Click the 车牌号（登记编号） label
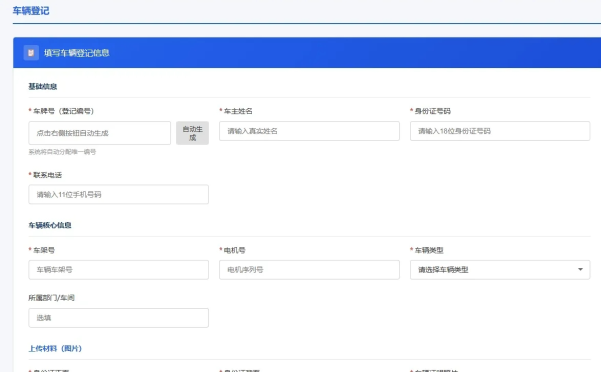This screenshot has width=601, height=372. pyautogui.click(x=63, y=111)
